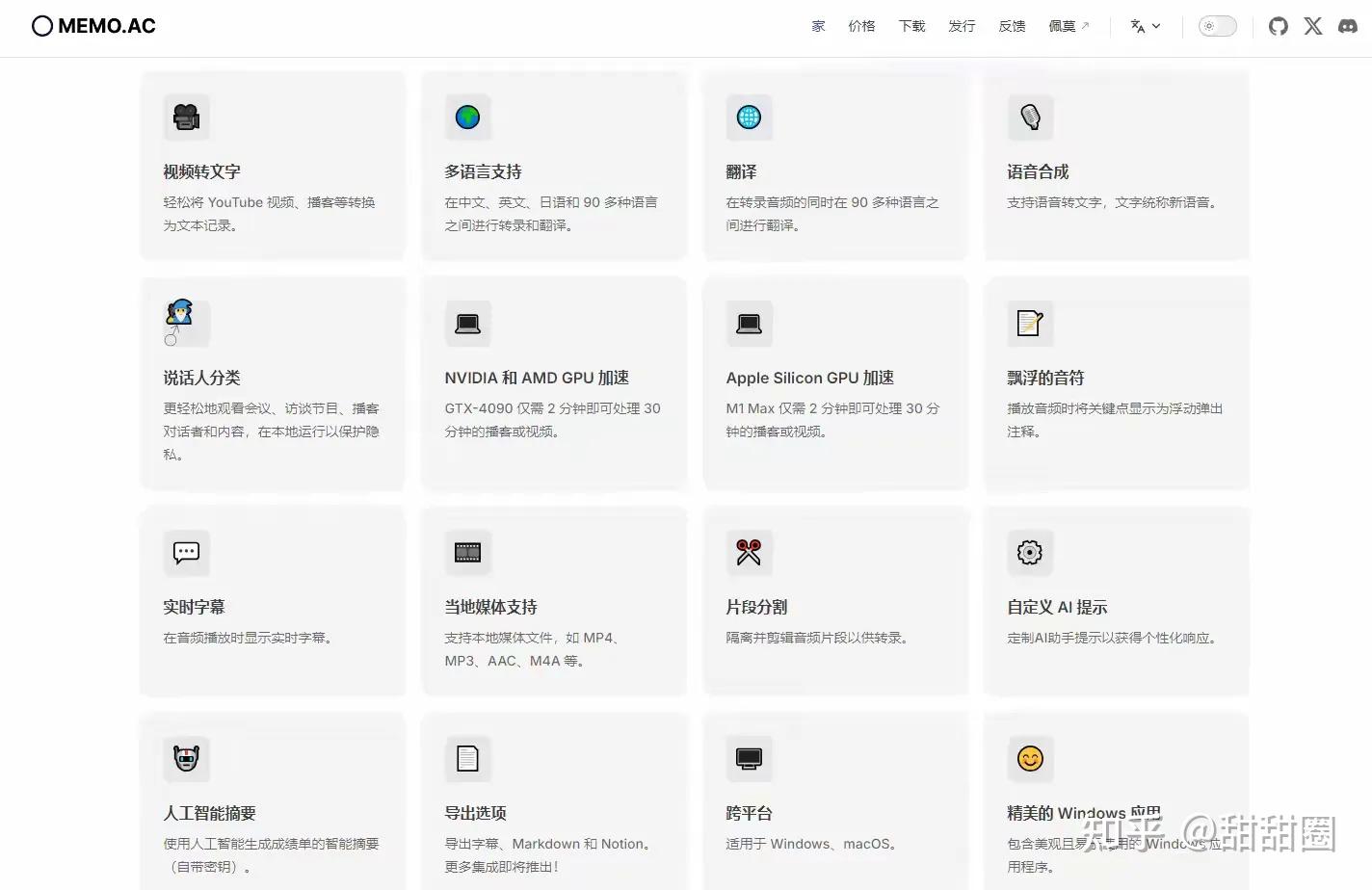This screenshot has width=1372, height=890.
Task: Open the GitHub icon link
Action: [1279, 26]
